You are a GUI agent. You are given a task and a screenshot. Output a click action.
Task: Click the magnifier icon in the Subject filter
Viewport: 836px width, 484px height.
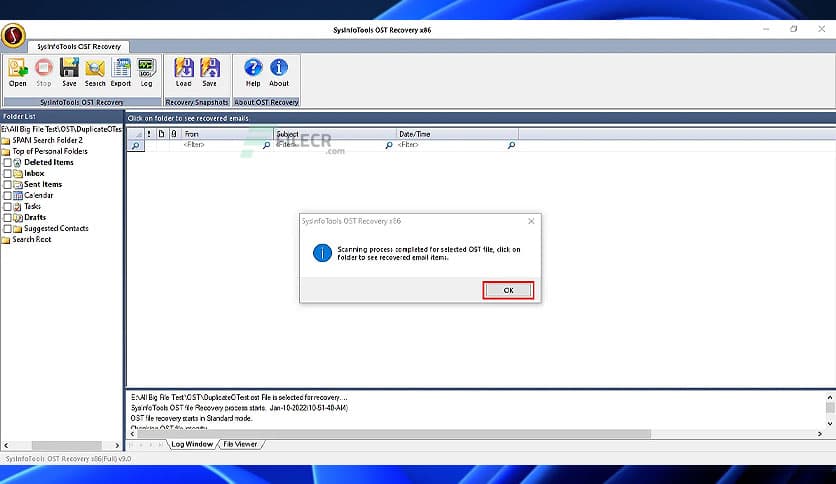click(x=389, y=145)
